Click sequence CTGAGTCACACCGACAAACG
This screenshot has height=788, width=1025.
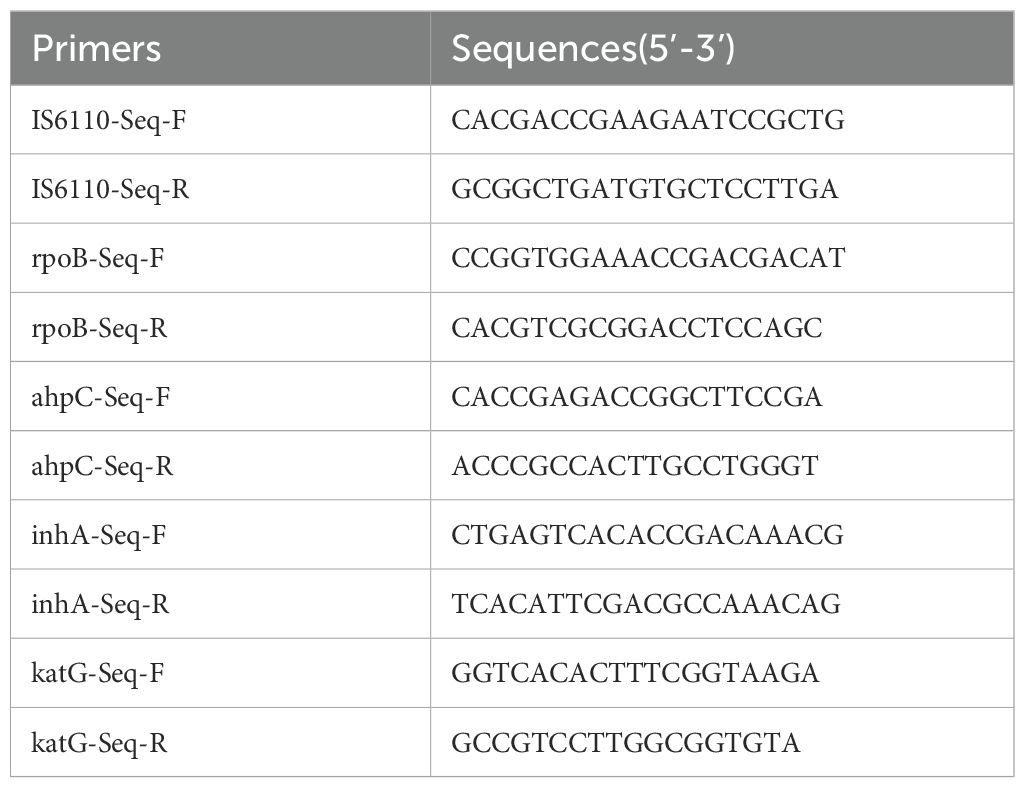click(x=647, y=535)
